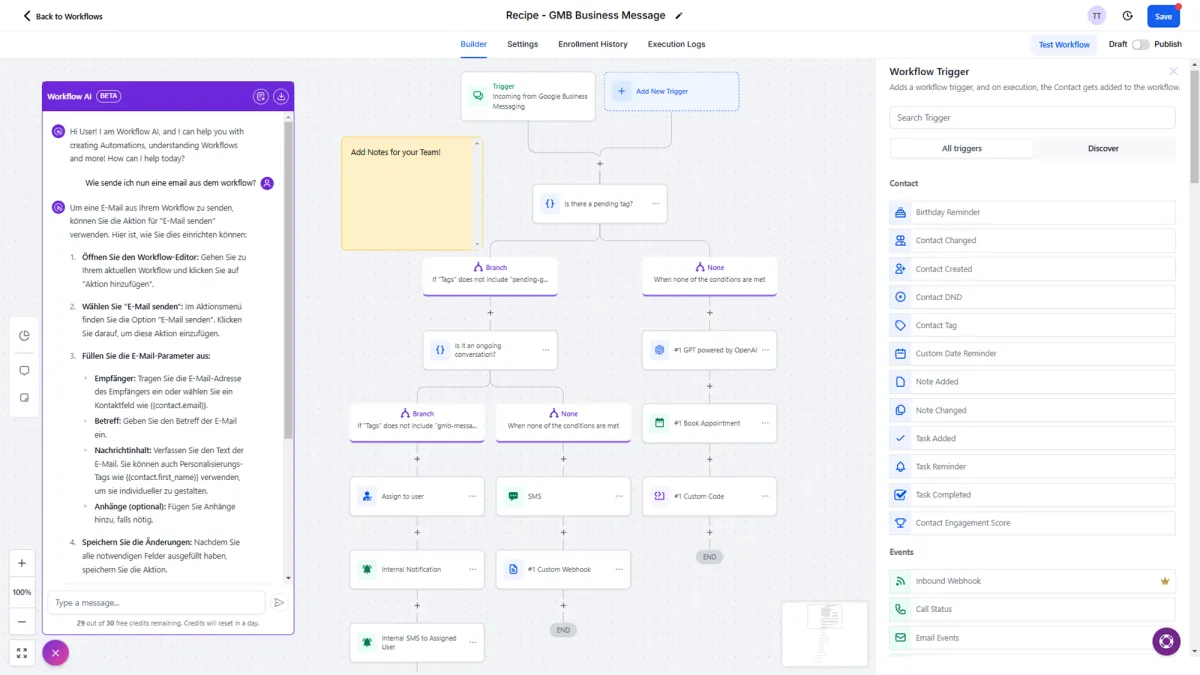Go Back to Workflows
1200x675 pixels.
pyautogui.click(x=63, y=16)
